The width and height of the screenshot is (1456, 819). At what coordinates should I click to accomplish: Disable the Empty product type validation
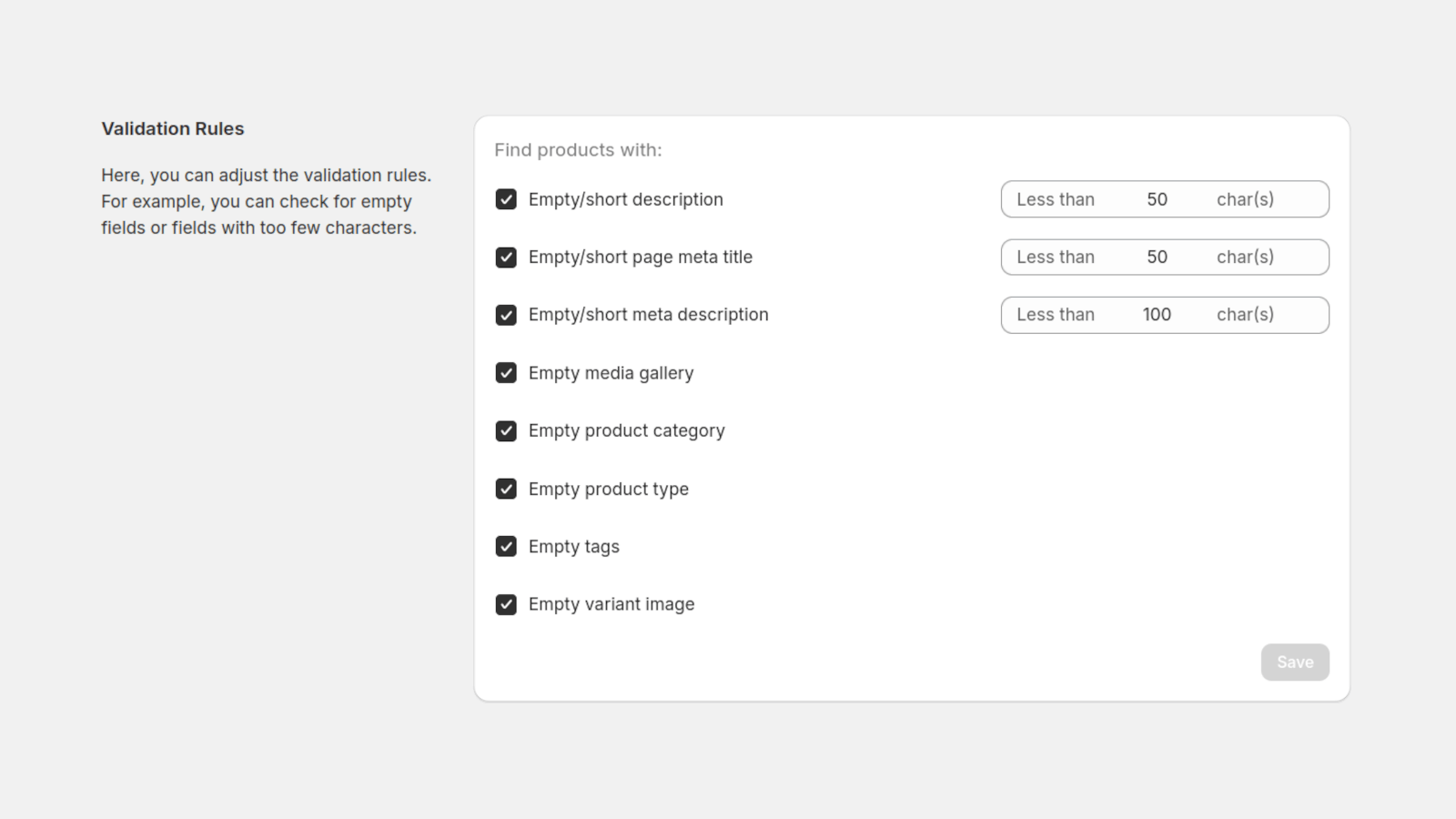506,489
